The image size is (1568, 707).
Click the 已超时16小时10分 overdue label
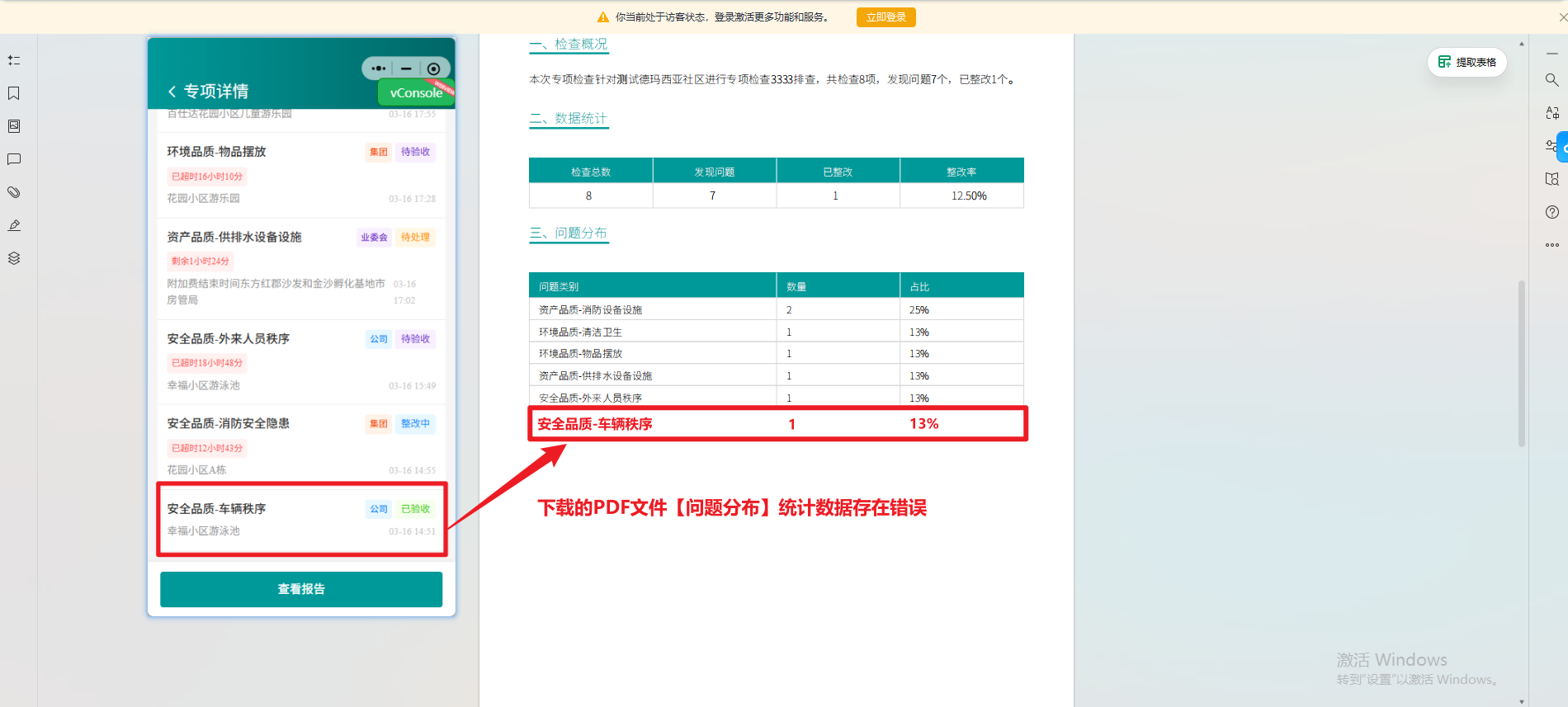[207, 177]
